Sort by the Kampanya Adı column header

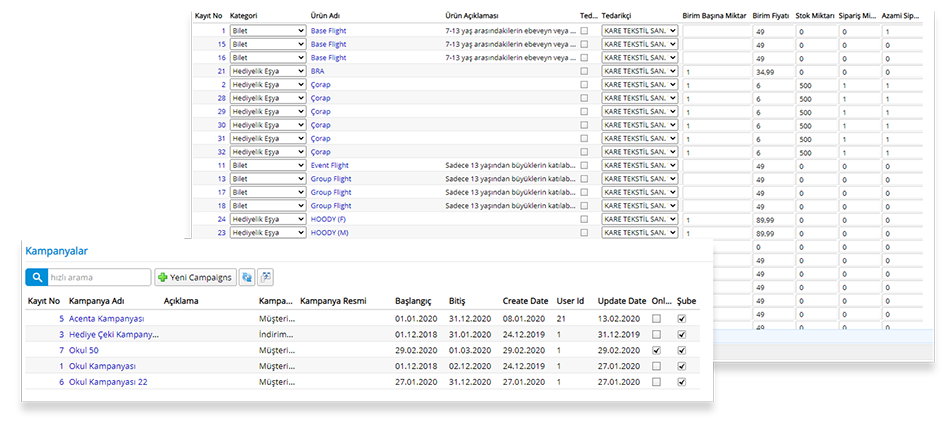pos(97,300)
